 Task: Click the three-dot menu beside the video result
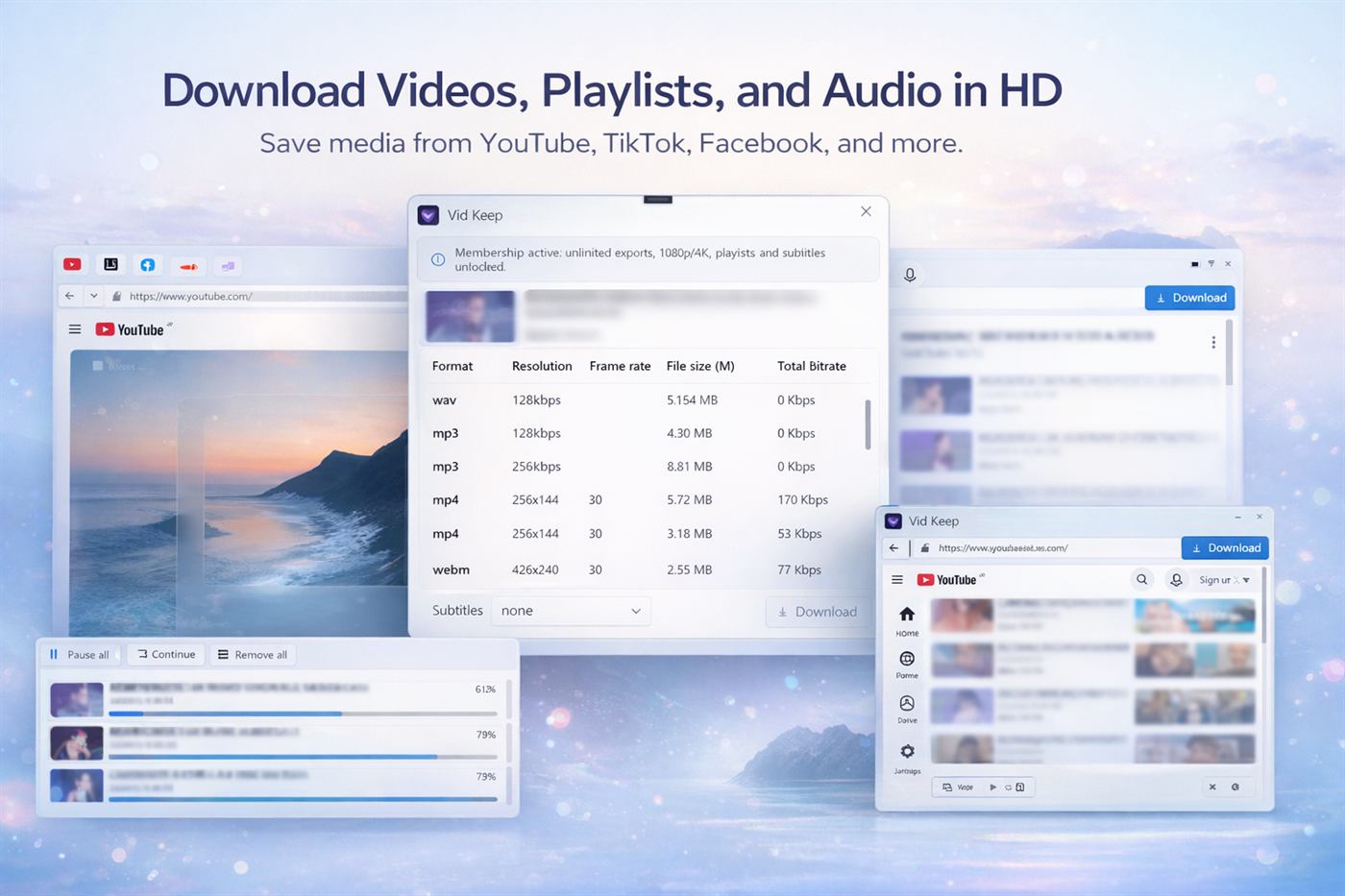(x=1213, y=341)
